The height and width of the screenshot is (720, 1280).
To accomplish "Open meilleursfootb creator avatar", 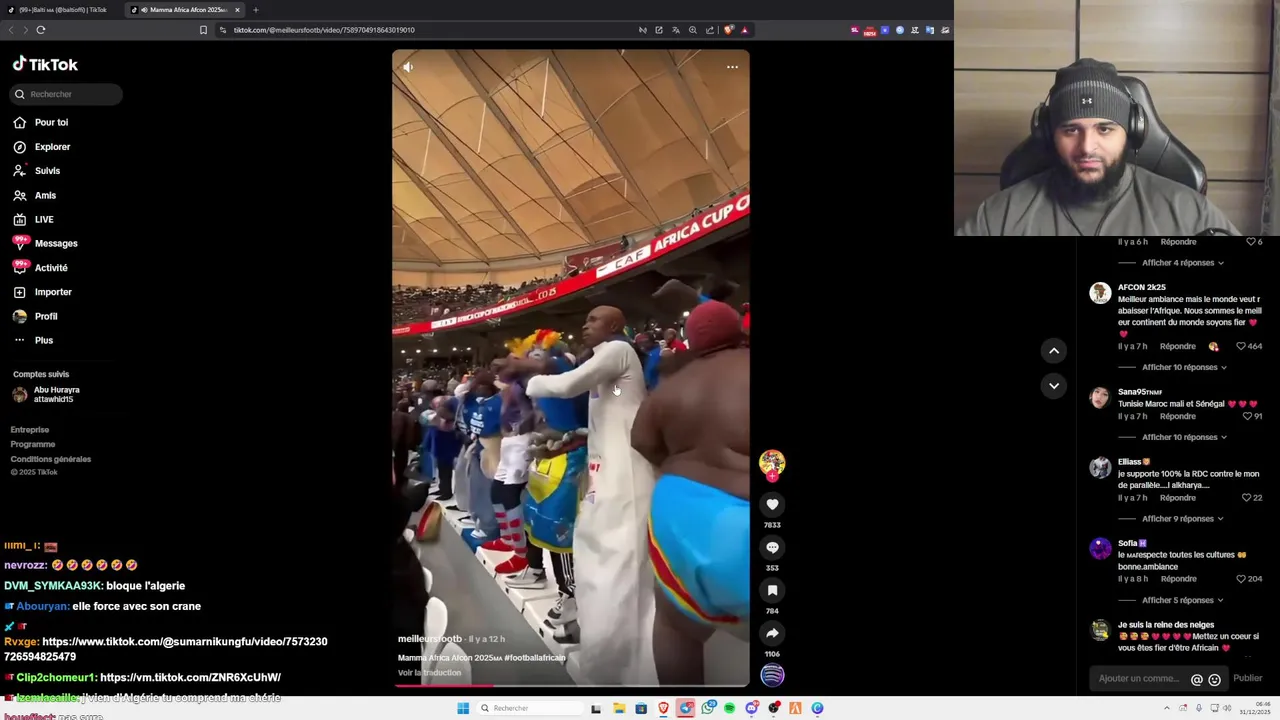I will pyautogui.click(x=772, y=463).
